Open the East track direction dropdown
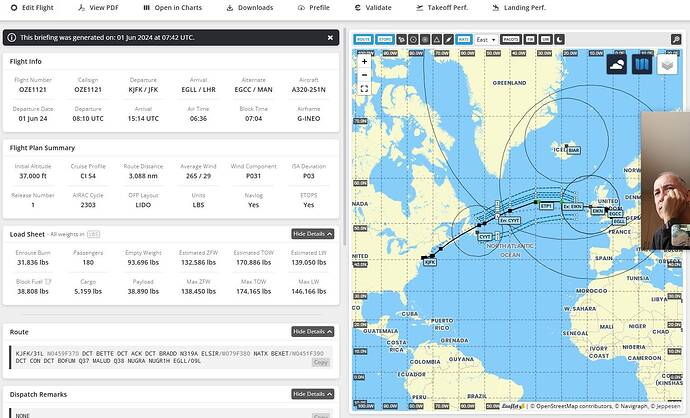The height and width of the screenshot is (418, 690). pos(486,40)
